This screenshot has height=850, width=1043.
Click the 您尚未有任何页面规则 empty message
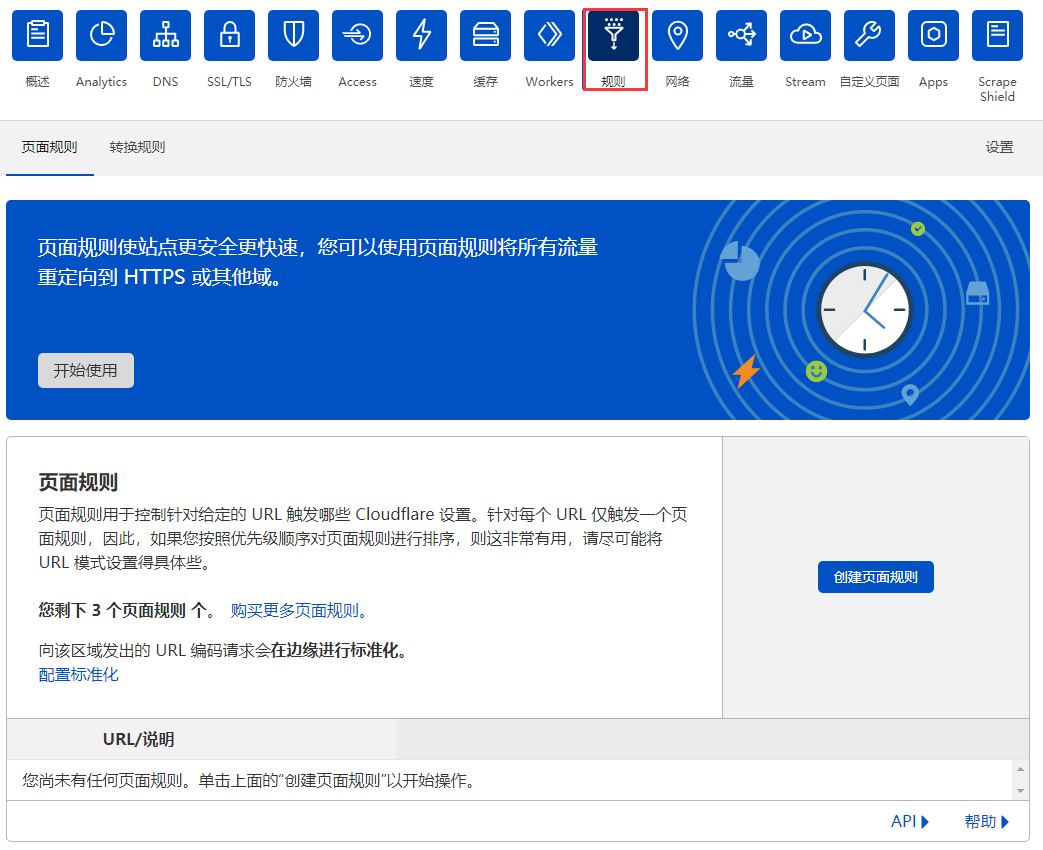click(x=249, y=780)
